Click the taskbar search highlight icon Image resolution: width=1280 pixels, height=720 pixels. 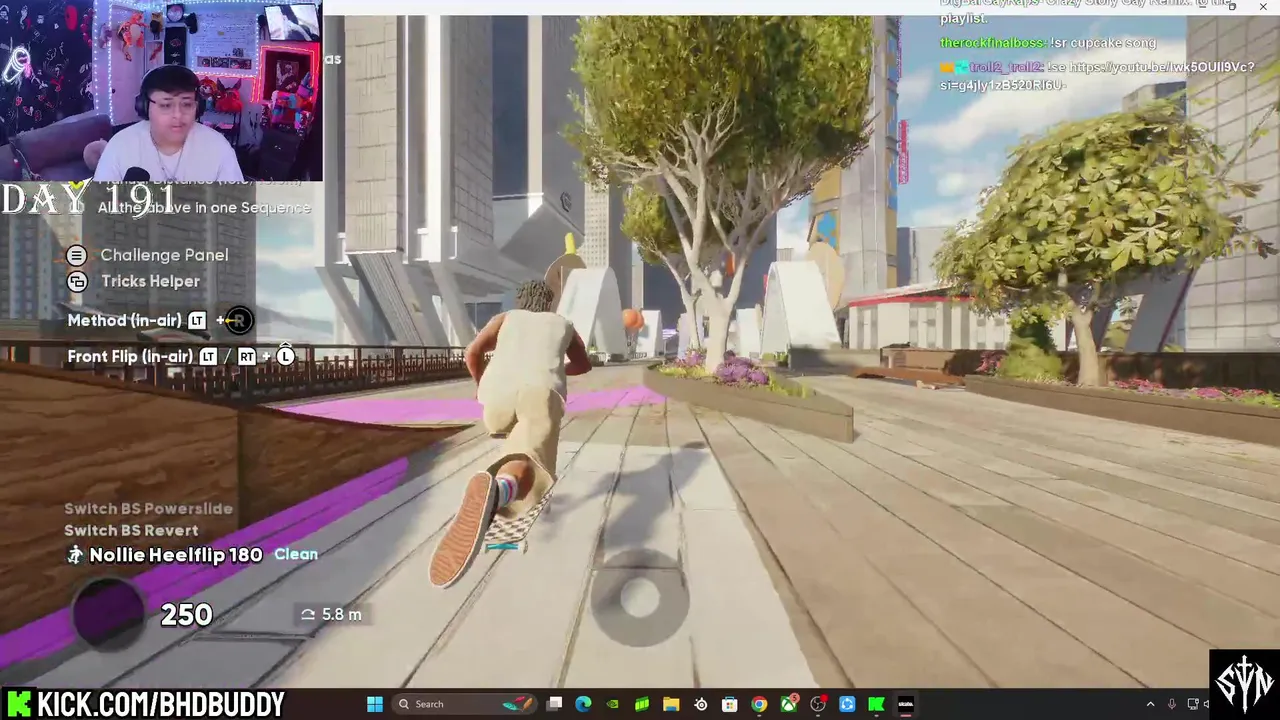point(518,704)
